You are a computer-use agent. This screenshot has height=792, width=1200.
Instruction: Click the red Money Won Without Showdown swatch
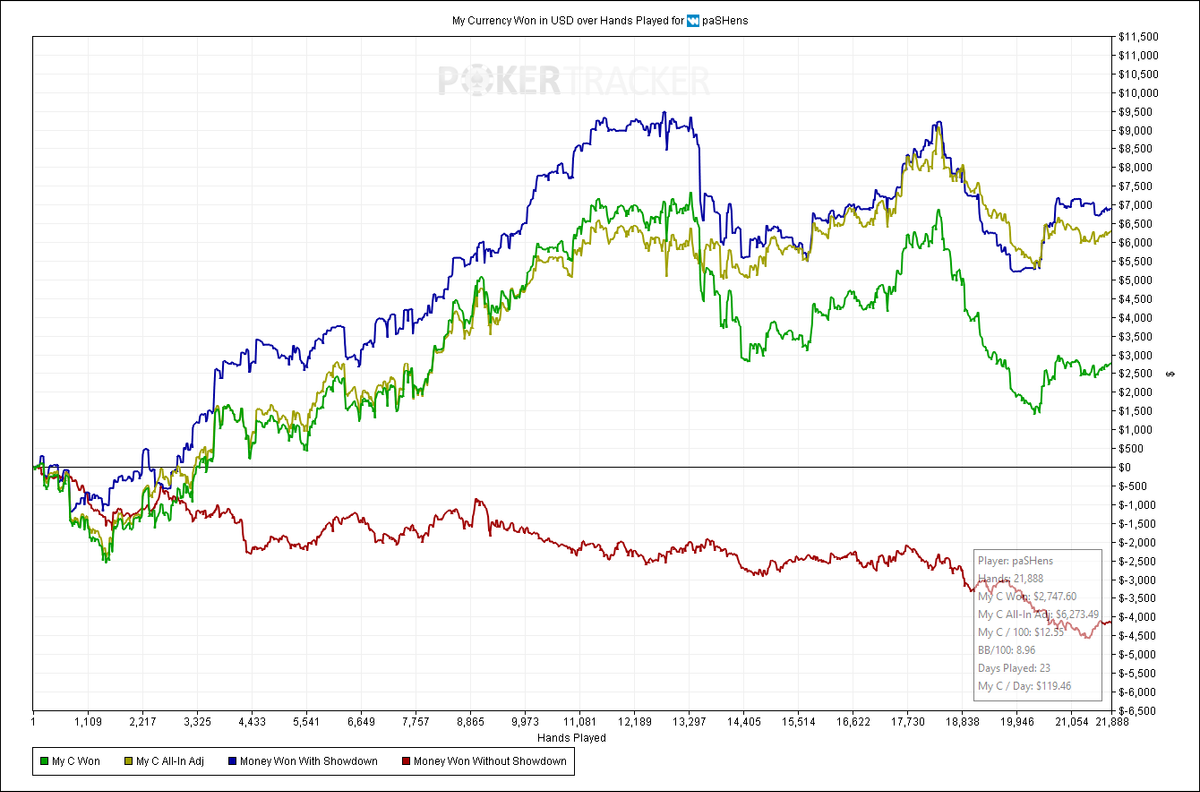click(x=405, y=762)
